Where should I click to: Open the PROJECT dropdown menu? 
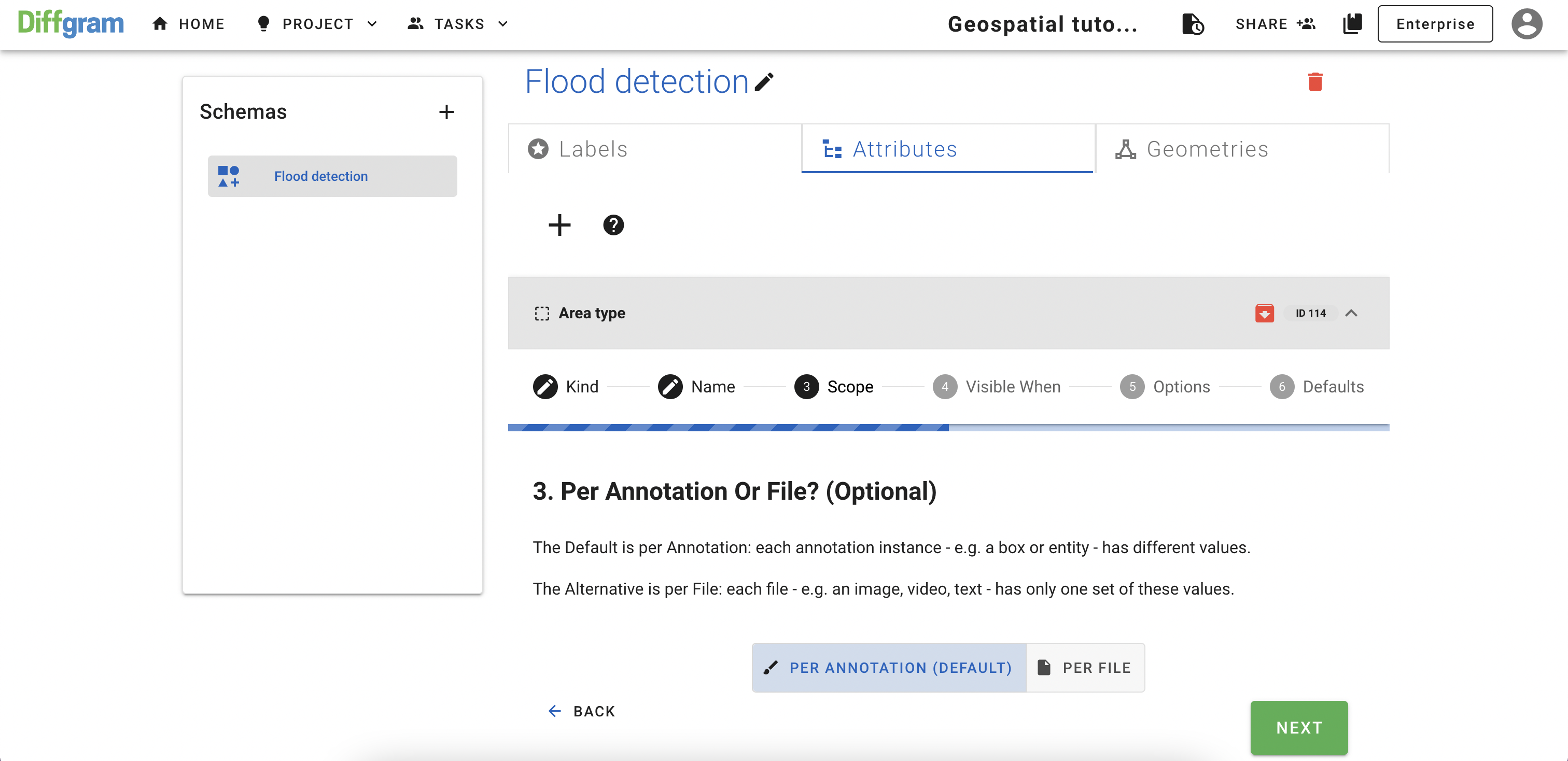317,24
